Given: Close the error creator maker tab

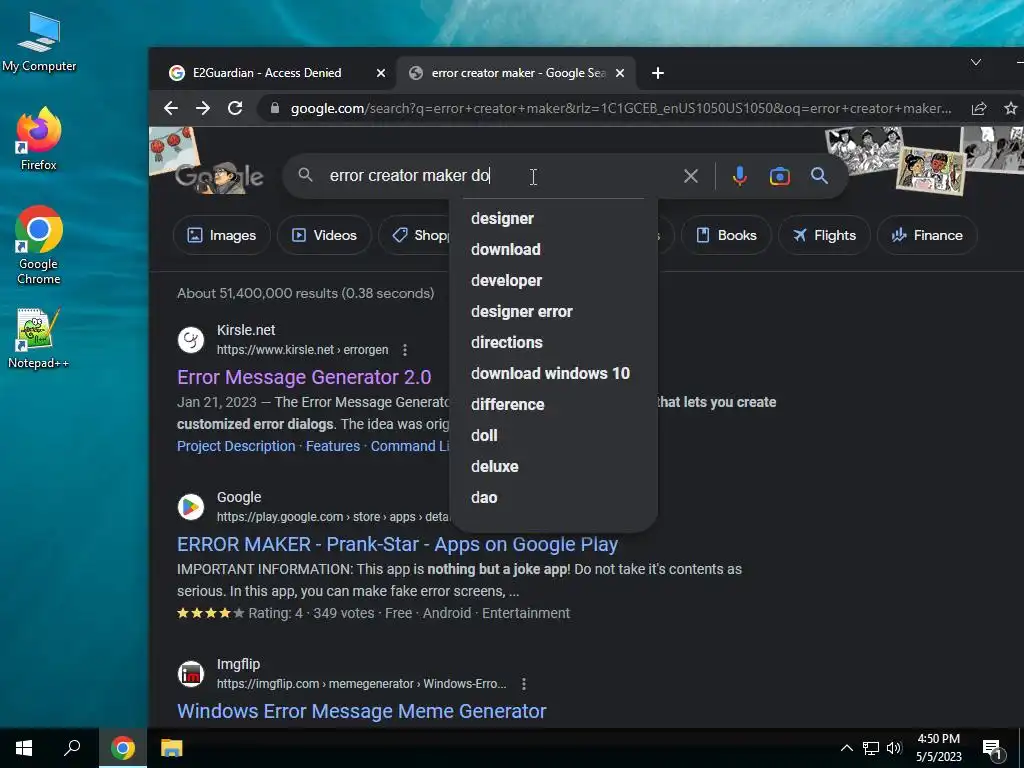Looking at the screenshot, I should (620, 73).
